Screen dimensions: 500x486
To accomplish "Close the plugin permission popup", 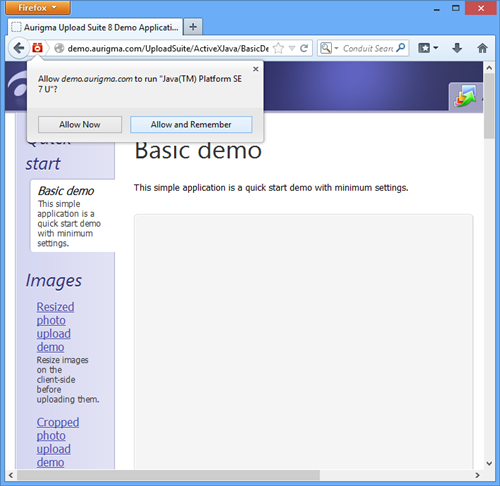I will 256,69.
